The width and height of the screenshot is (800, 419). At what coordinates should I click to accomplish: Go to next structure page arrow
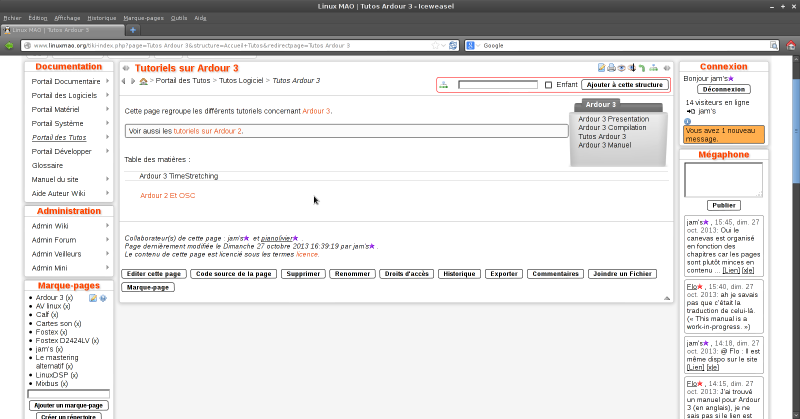(x=133, y=81)
